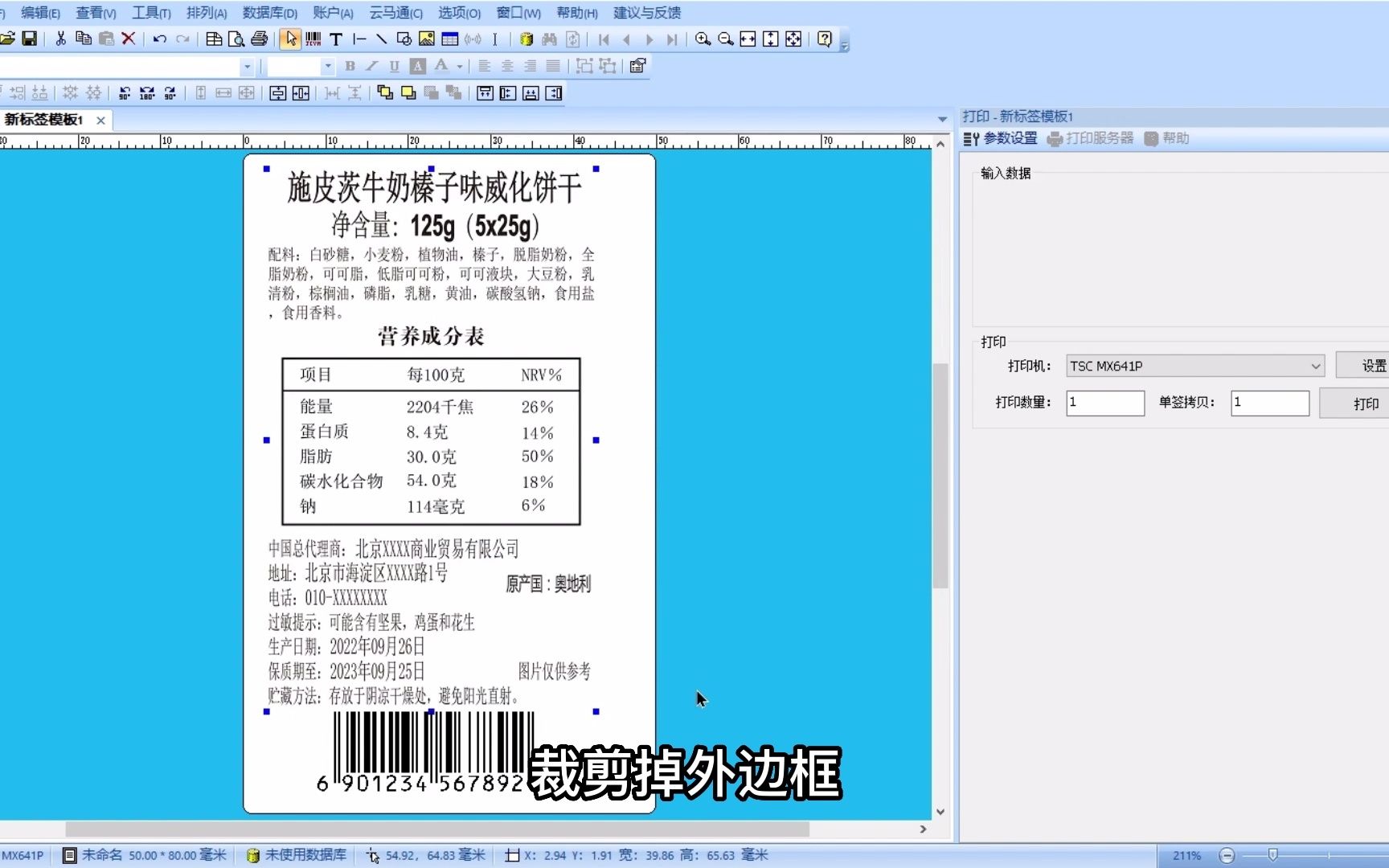This screenshot has height=868, width=1389.
Task: Cut selection with the scissors icon
Action: (60, 39)
